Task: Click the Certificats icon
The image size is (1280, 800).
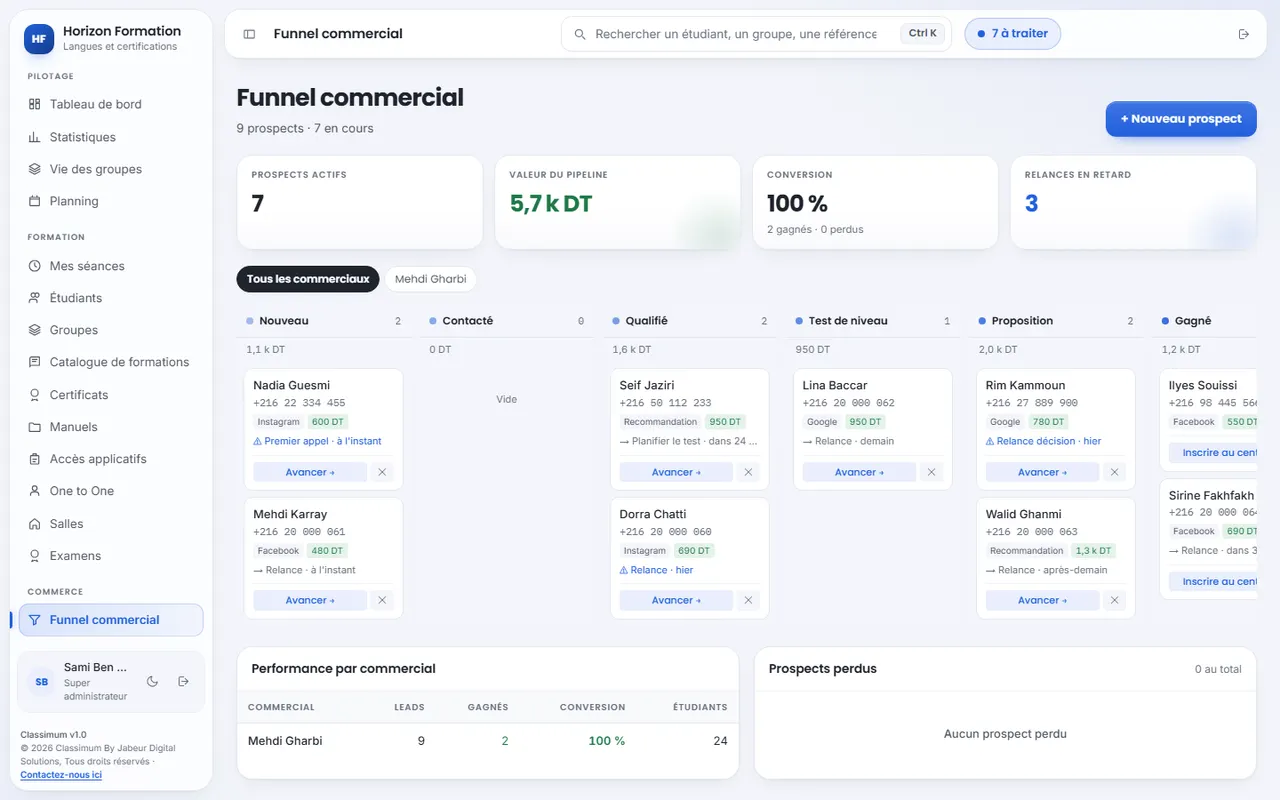Action: pos(35,395)
